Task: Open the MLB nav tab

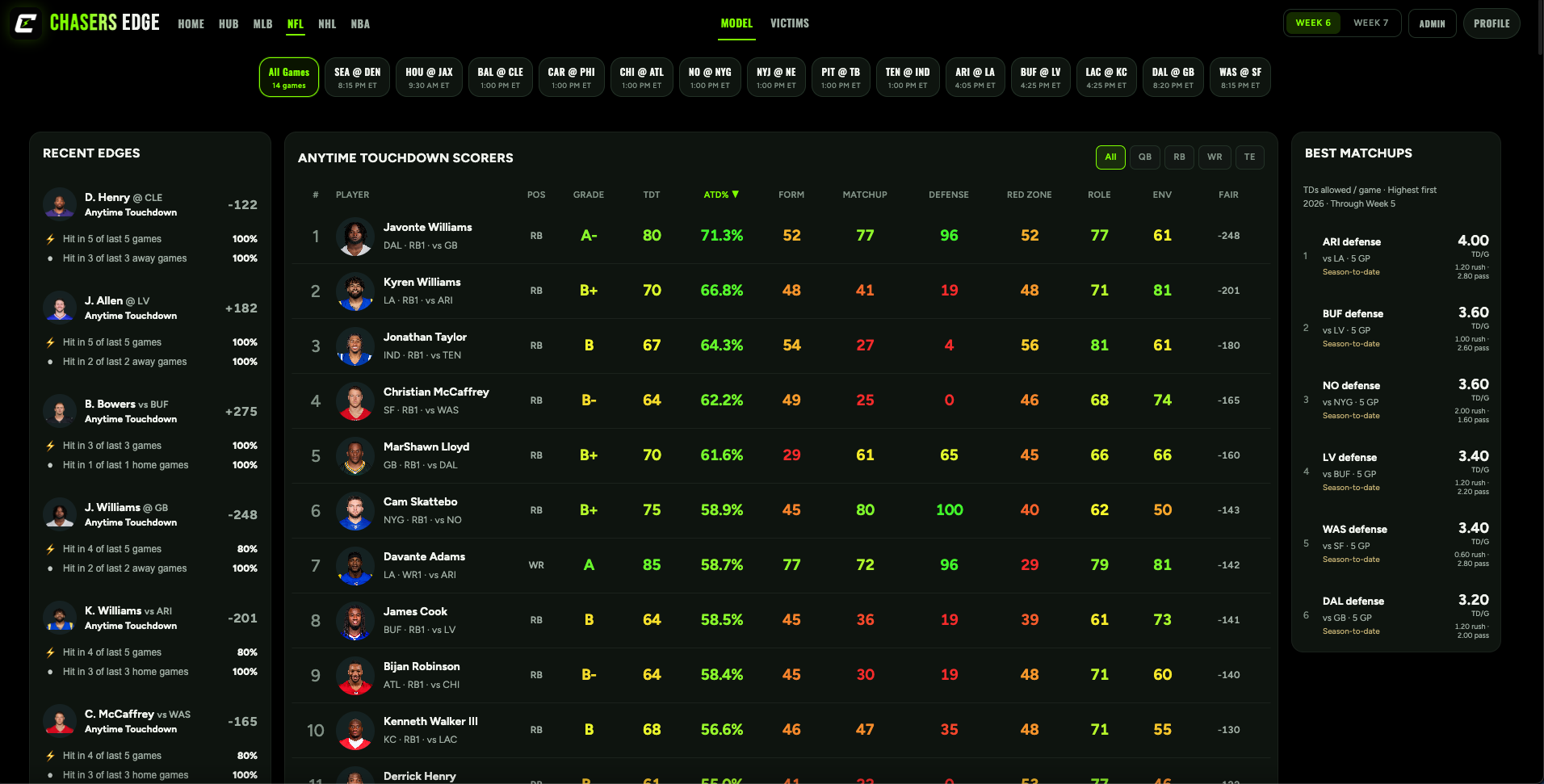Action: [x=262, y=24]
